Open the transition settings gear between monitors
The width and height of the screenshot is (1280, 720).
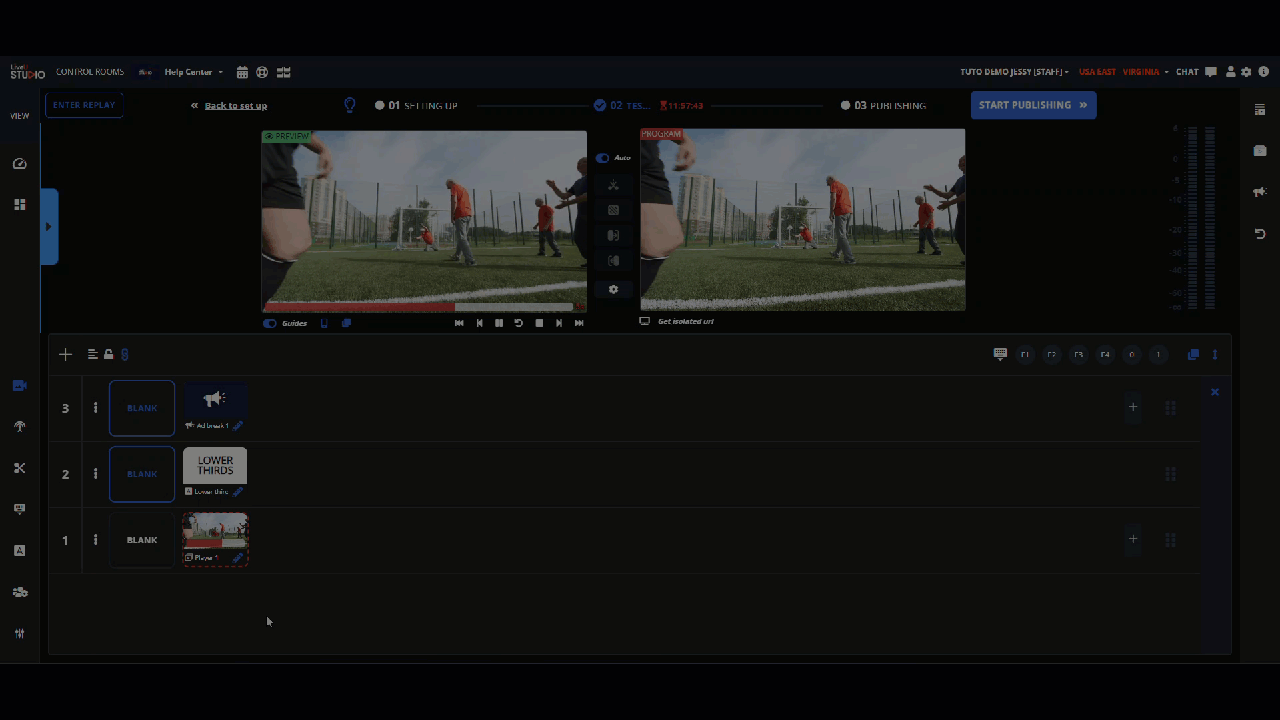pos(613,289)
